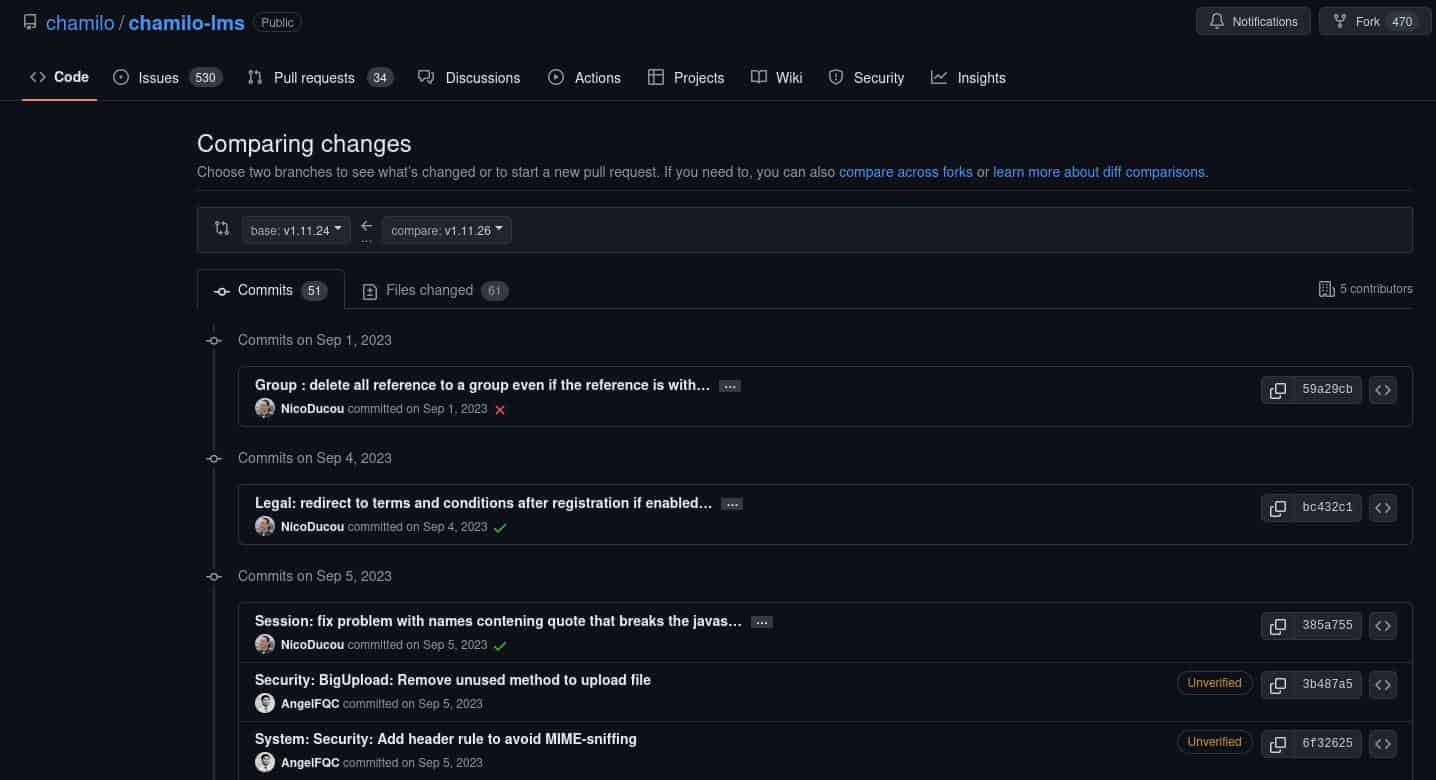Click the green check status on Session commit
The width and height of the screenshot is (1436, 780).
pos(500,645)
